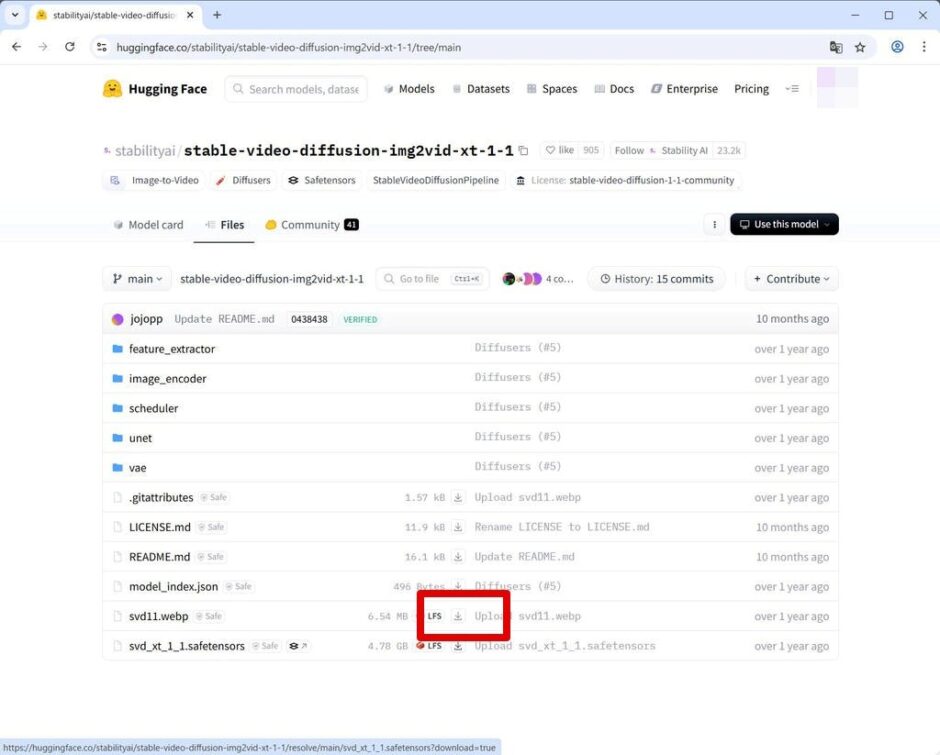The image size is (940, 755).
Task: Expand the Contribute dropdown
Action: tap(791, 279)
